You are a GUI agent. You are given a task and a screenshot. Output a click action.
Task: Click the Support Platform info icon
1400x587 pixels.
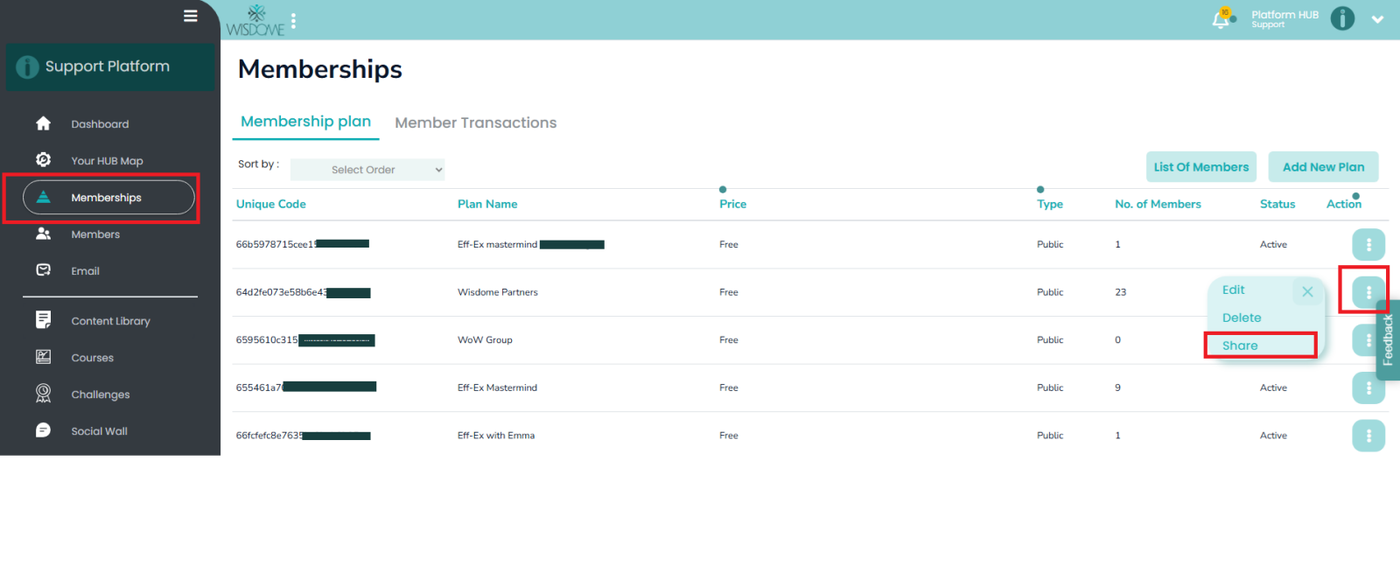(28, 67)
